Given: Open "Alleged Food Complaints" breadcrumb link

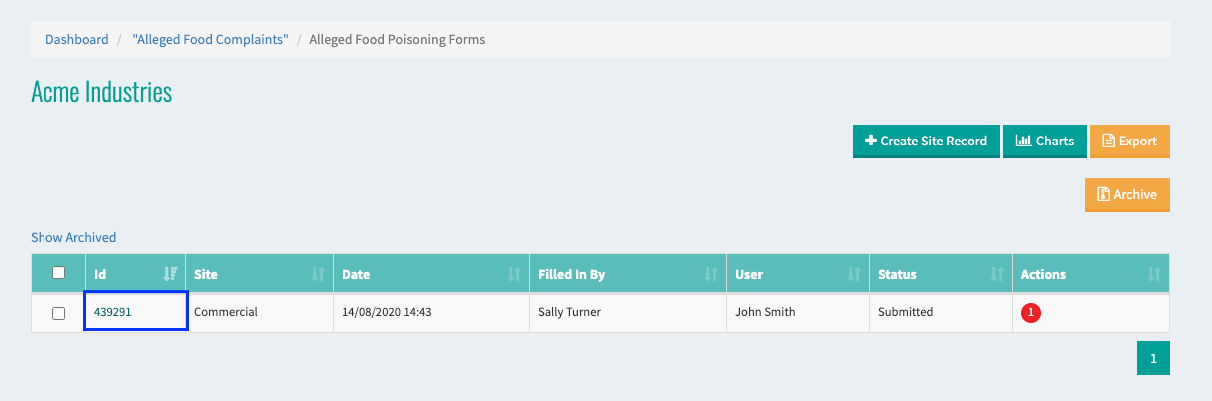Looking at the screenshot, I should point(210,40).
